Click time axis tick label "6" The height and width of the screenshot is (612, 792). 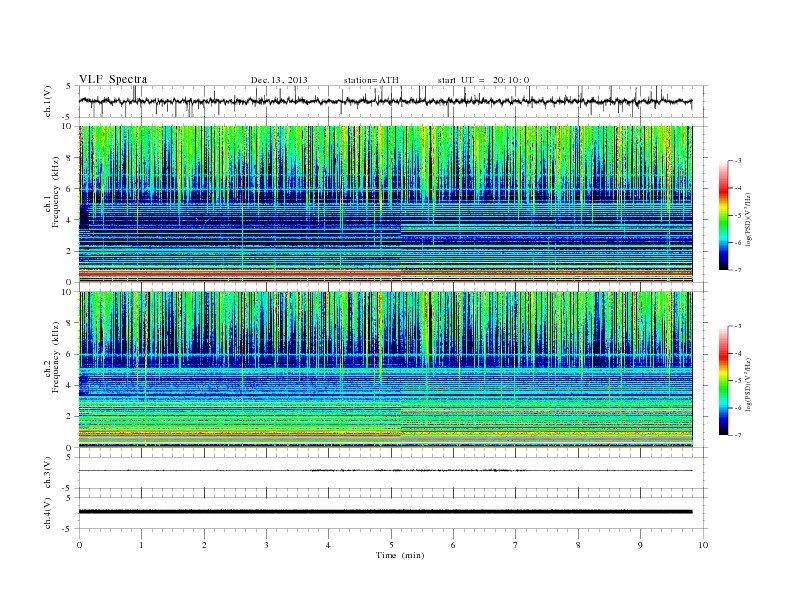[x=453, y=545]
